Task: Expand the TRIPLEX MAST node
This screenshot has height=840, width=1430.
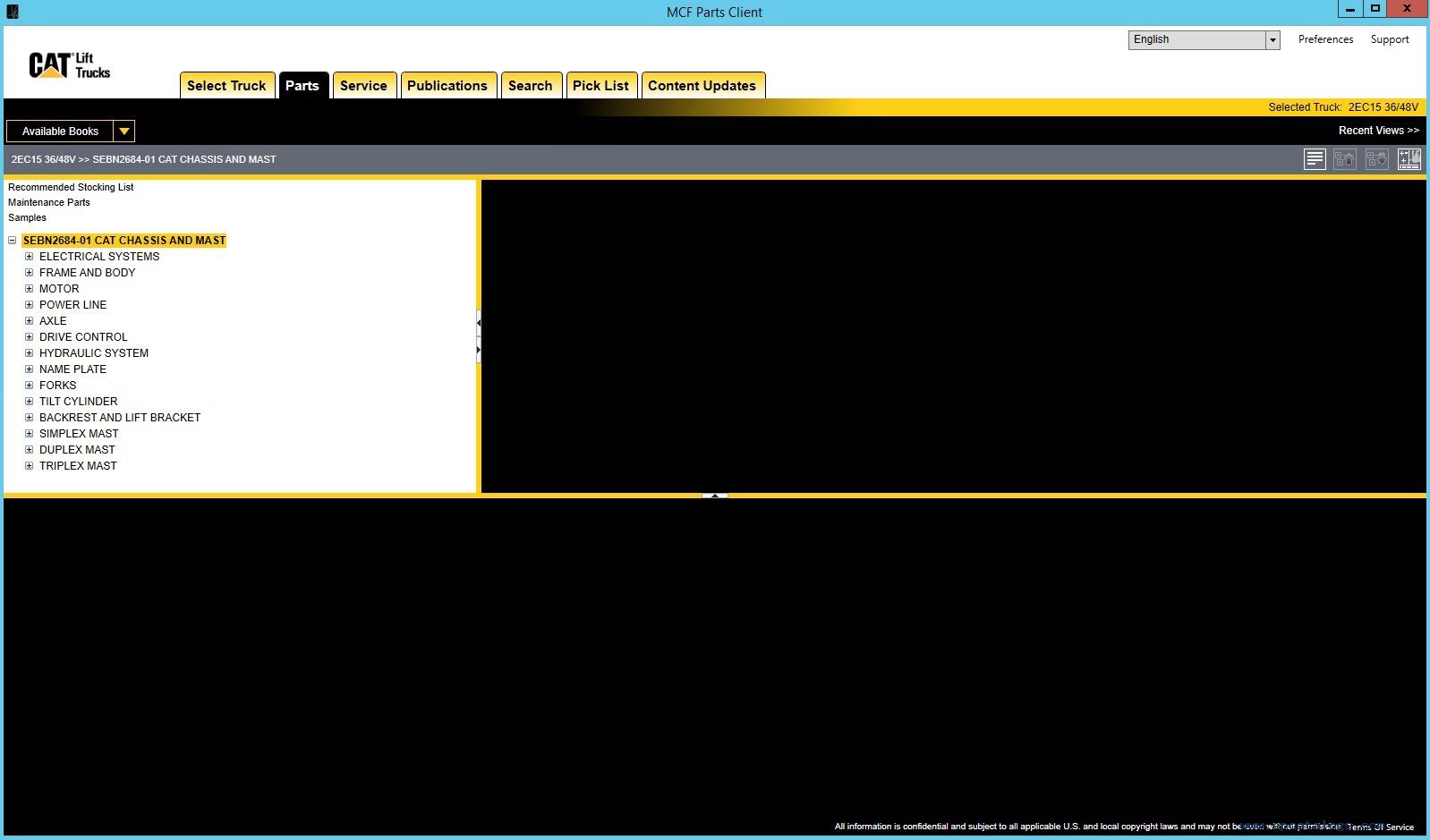Action: (x=29, y=466)
